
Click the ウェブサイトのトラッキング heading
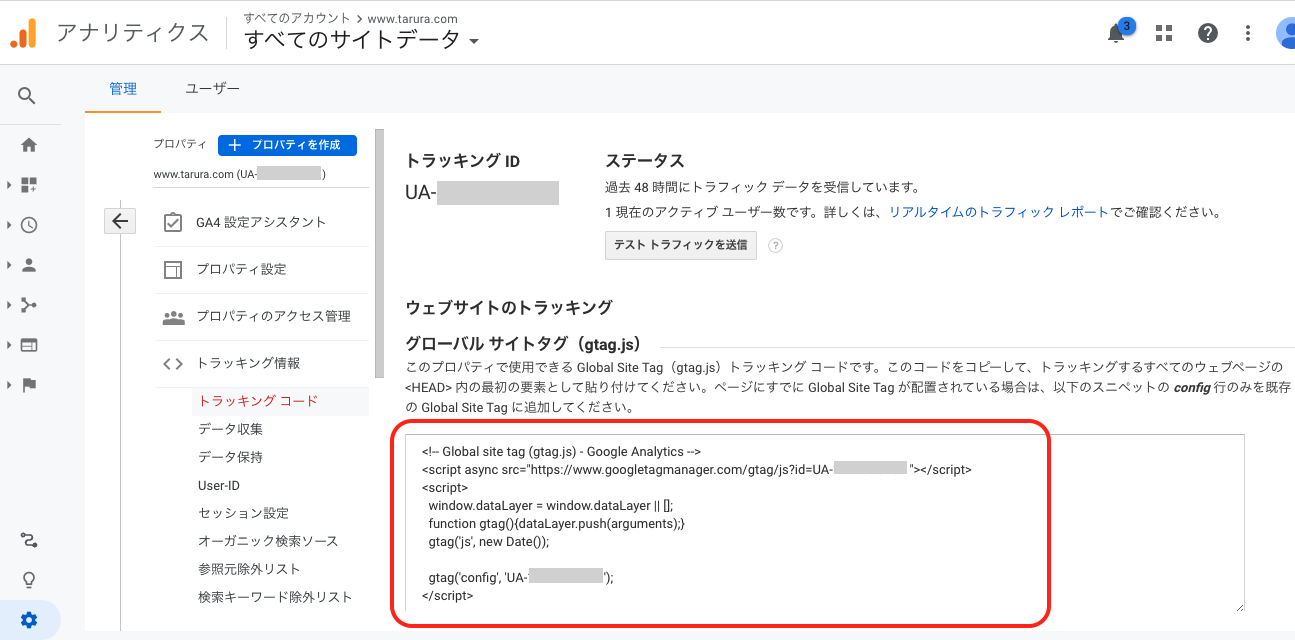tap(509, 307)
